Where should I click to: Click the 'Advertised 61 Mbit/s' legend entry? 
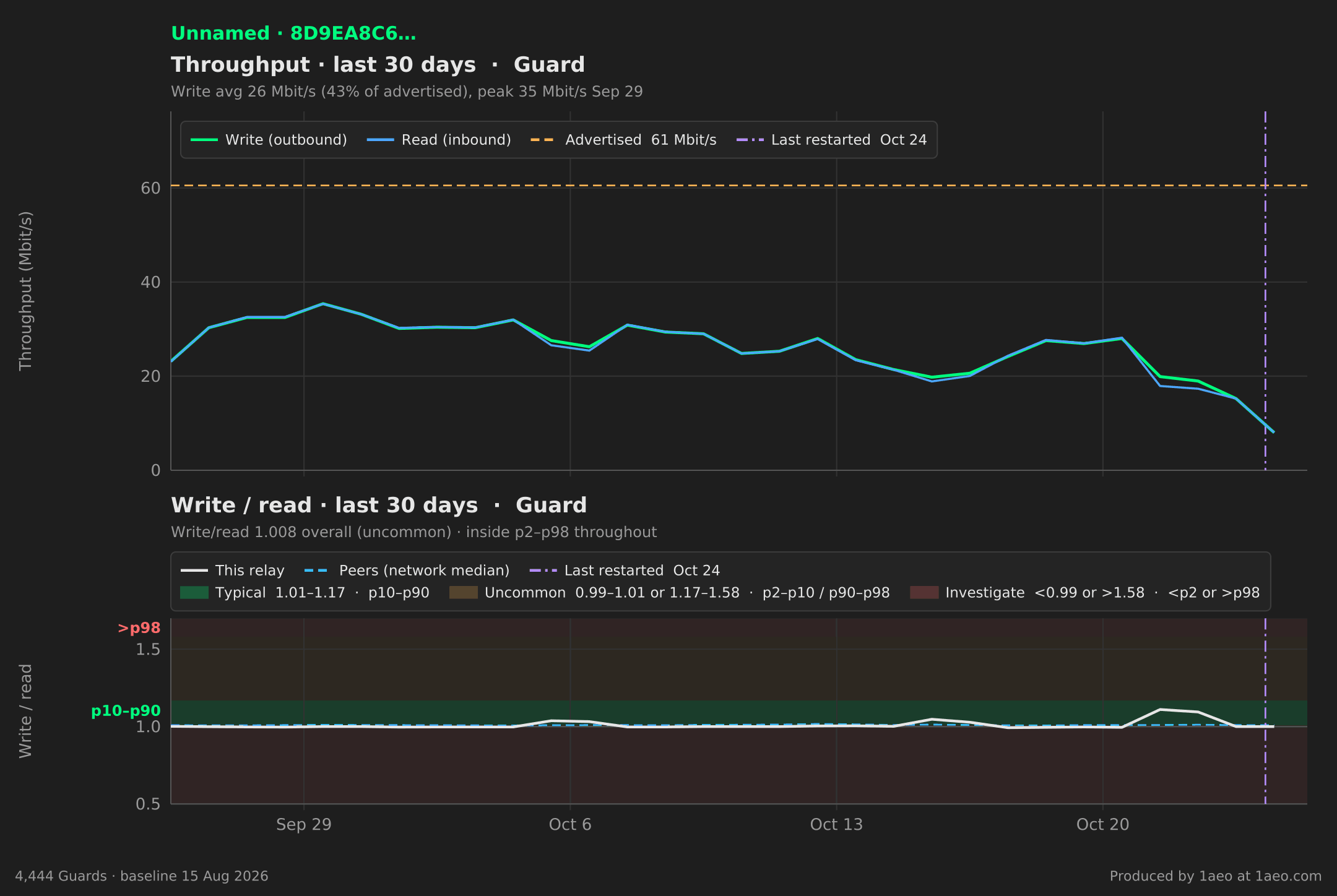pos(623,140)
